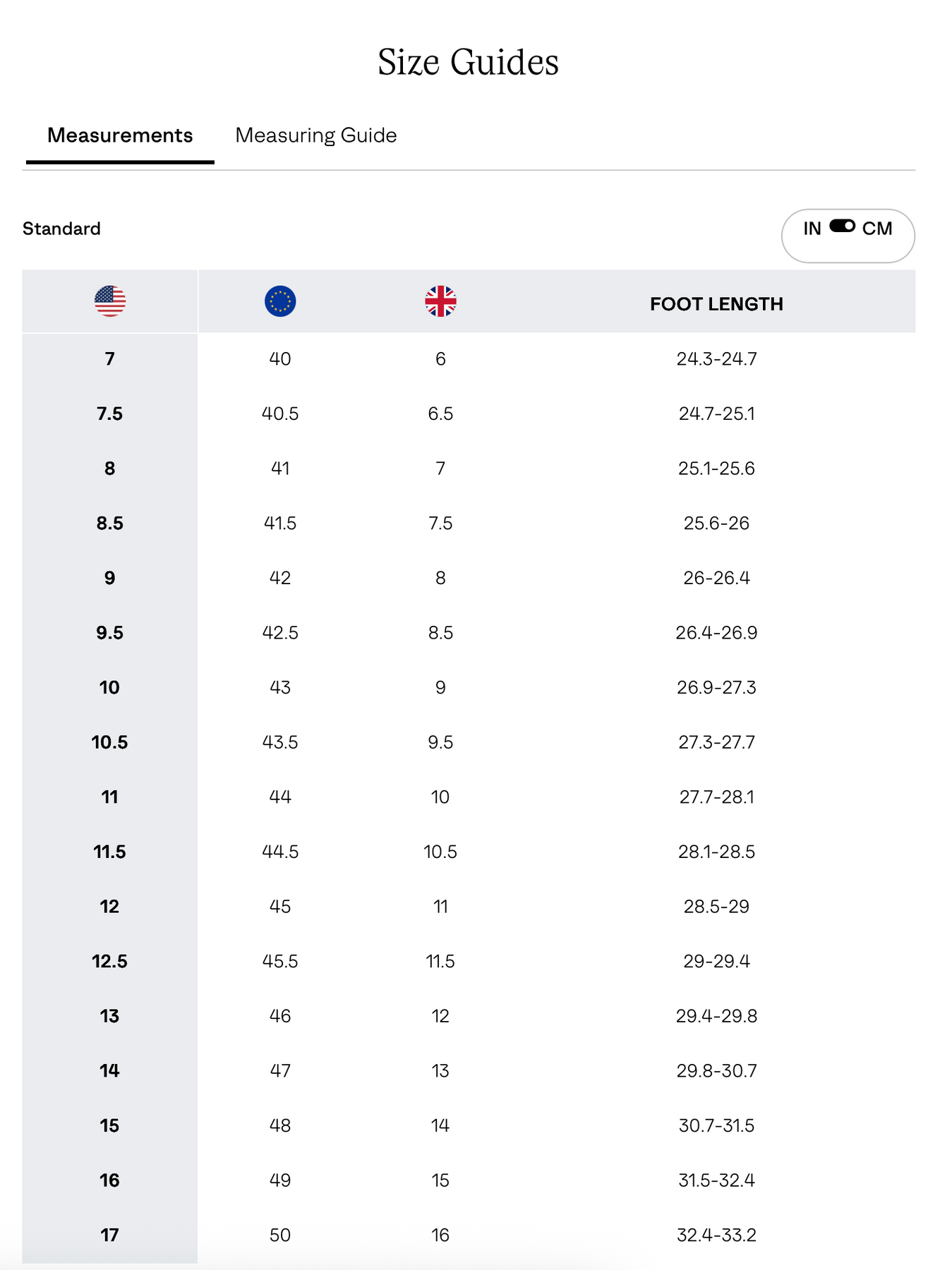952x1270 pixels.
Task: Select US size 13 cell
Action: (110, 1016)
